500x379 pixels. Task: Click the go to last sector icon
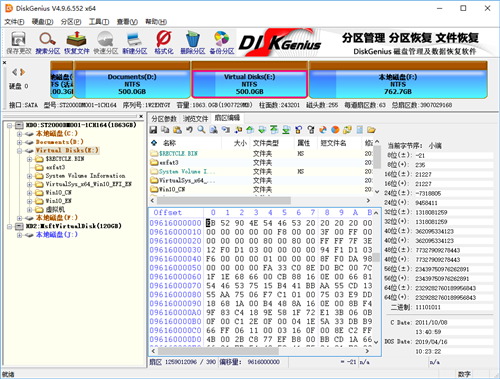click(286, 130)
